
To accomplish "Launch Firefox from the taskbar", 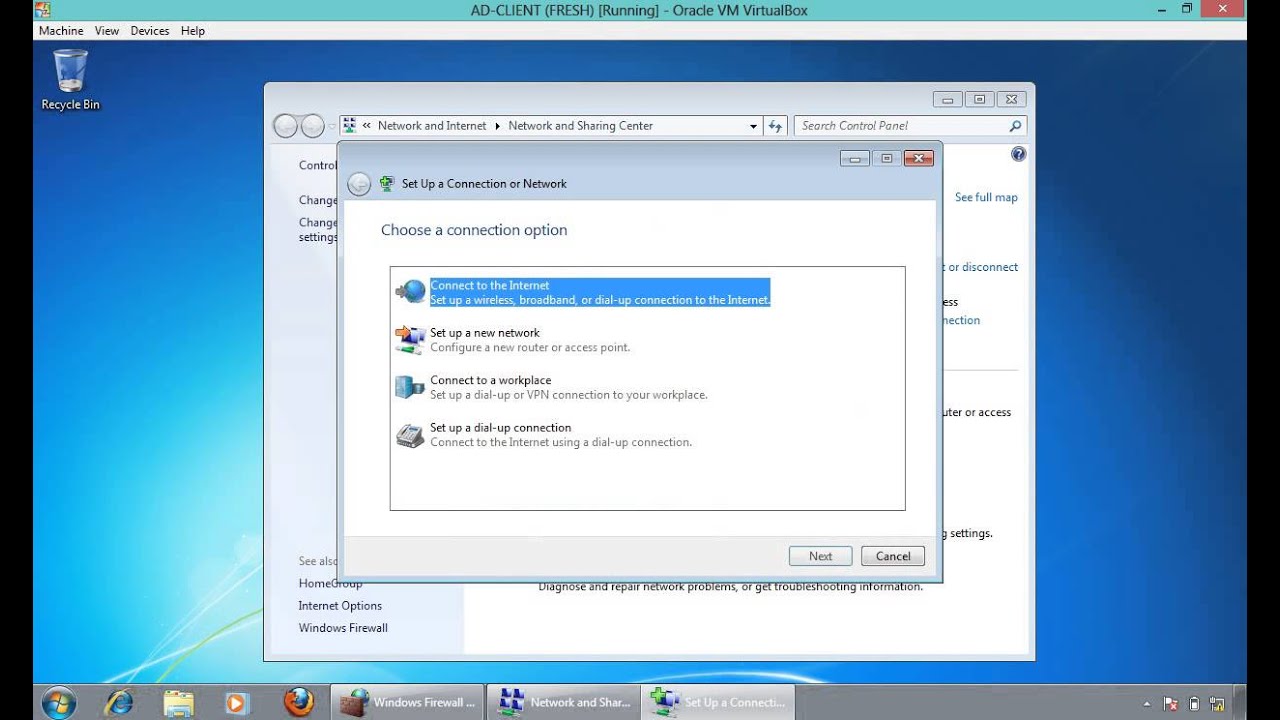I will 298,702.
